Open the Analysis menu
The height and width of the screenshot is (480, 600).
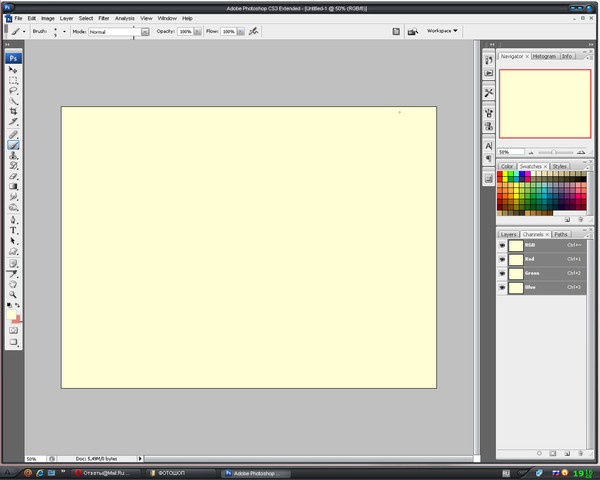click(125, 18)
